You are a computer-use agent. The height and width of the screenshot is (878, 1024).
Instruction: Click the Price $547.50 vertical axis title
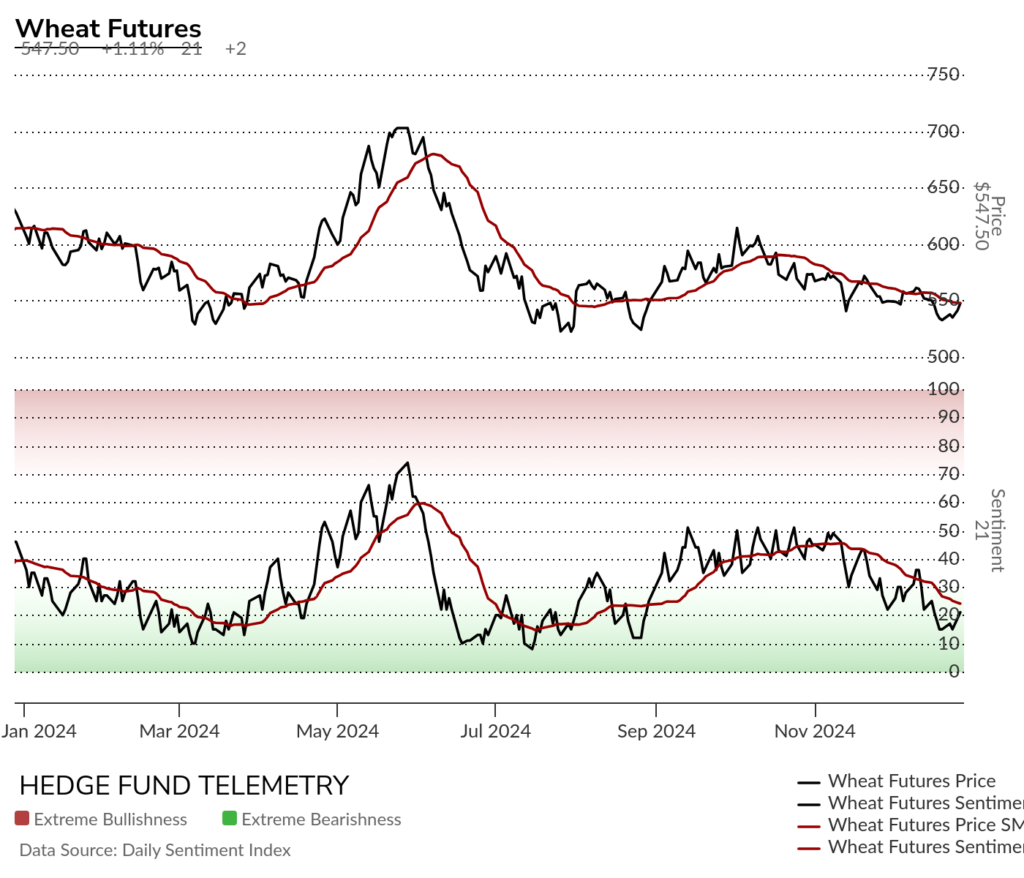point(989,216)
